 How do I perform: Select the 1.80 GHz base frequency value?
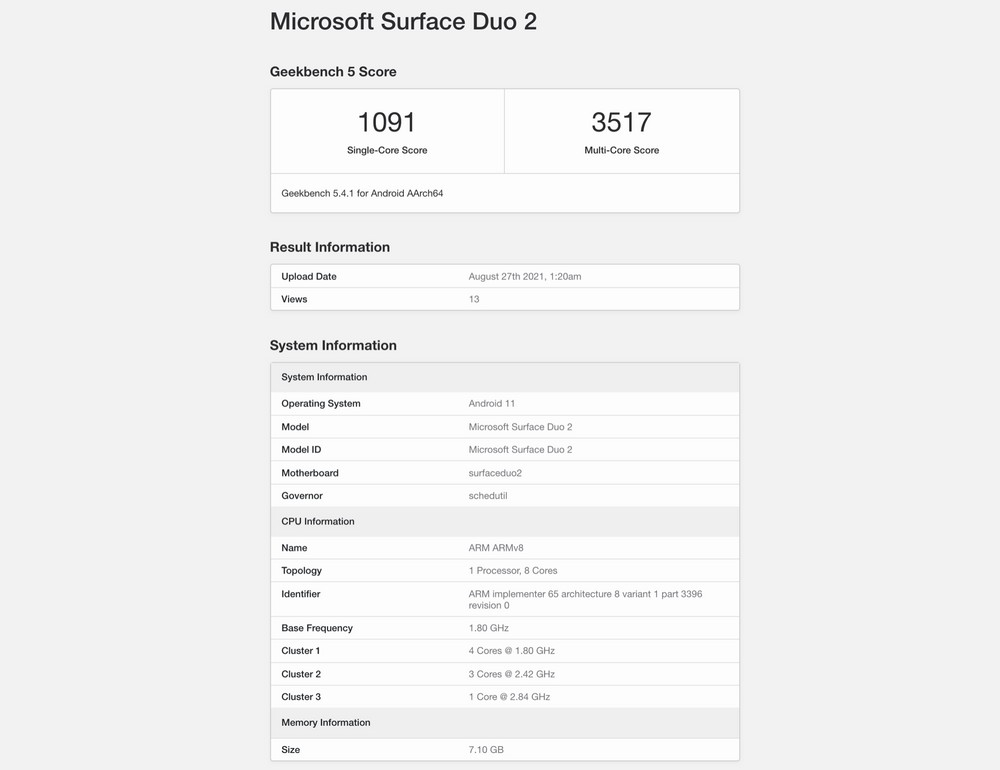point(489,628)
